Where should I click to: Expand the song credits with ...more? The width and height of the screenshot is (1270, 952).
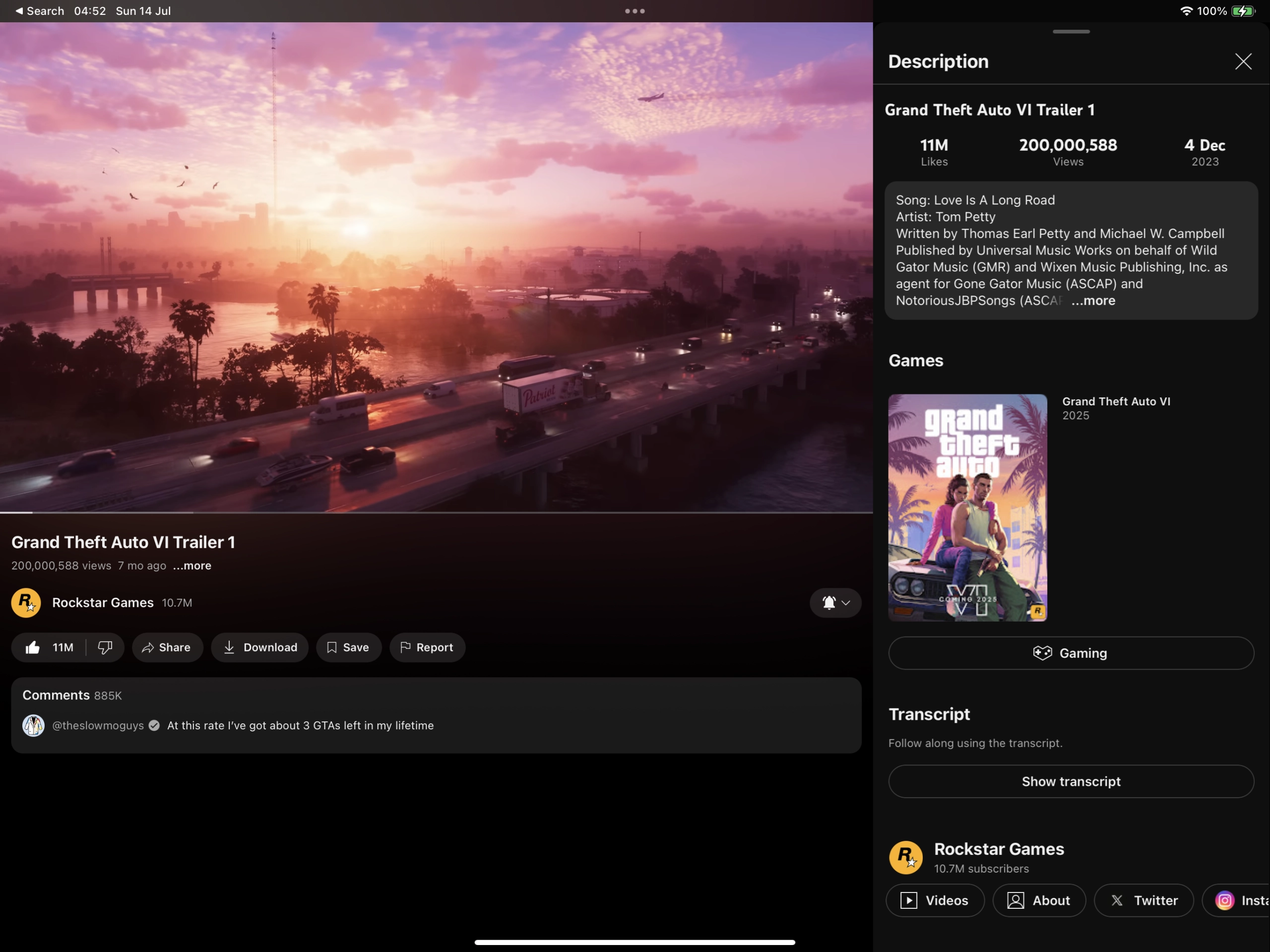click(1091, 300)
